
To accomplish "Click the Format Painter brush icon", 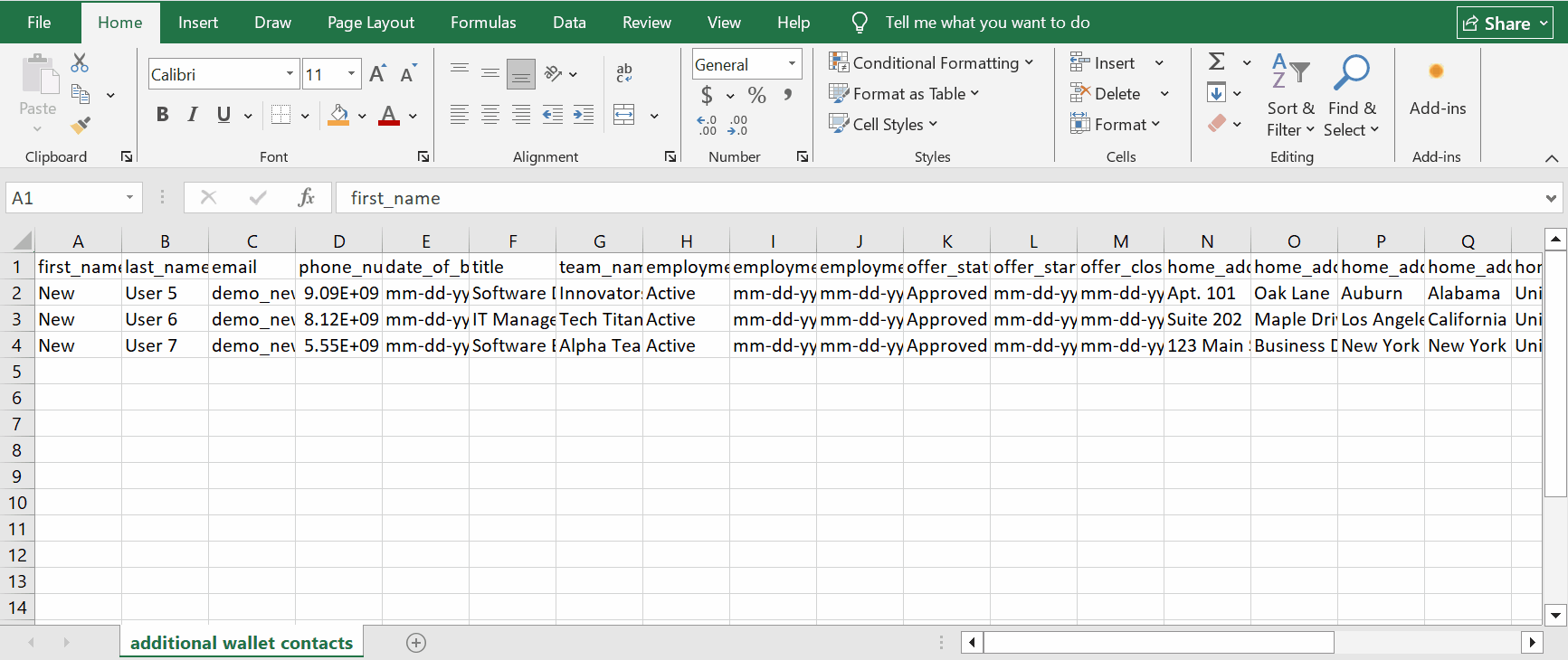I will point(81,125).
